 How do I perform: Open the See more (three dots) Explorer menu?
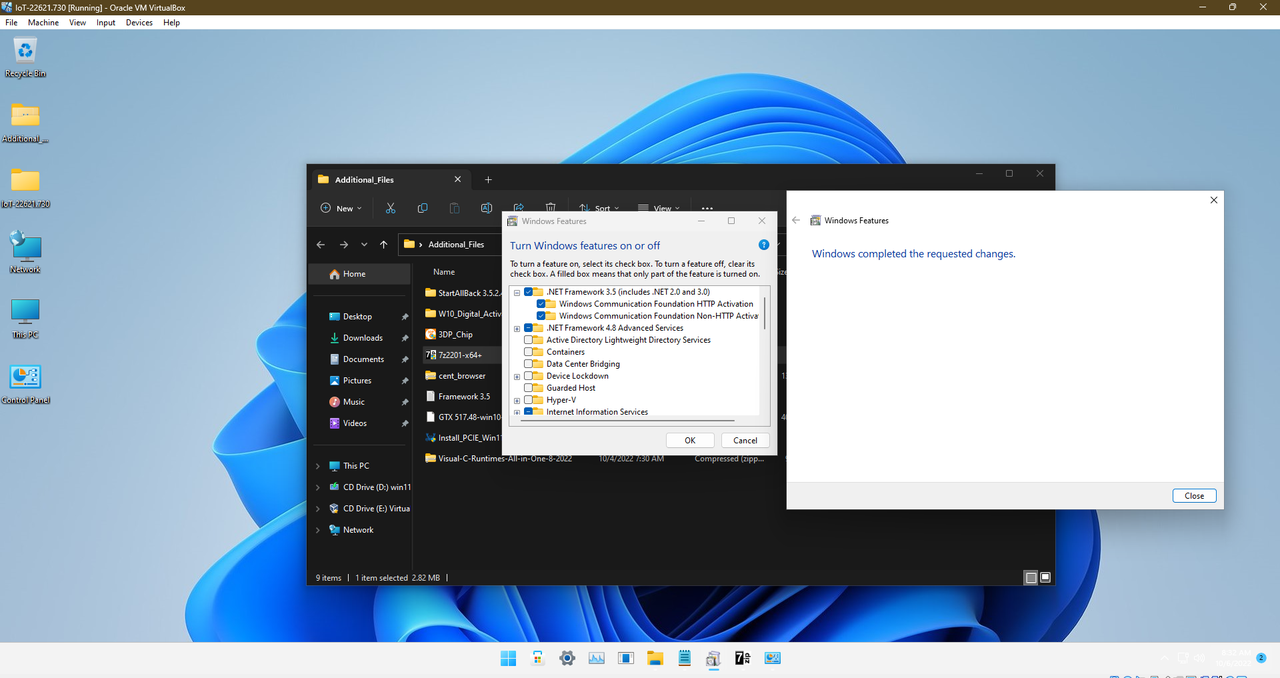pos(707,209)
